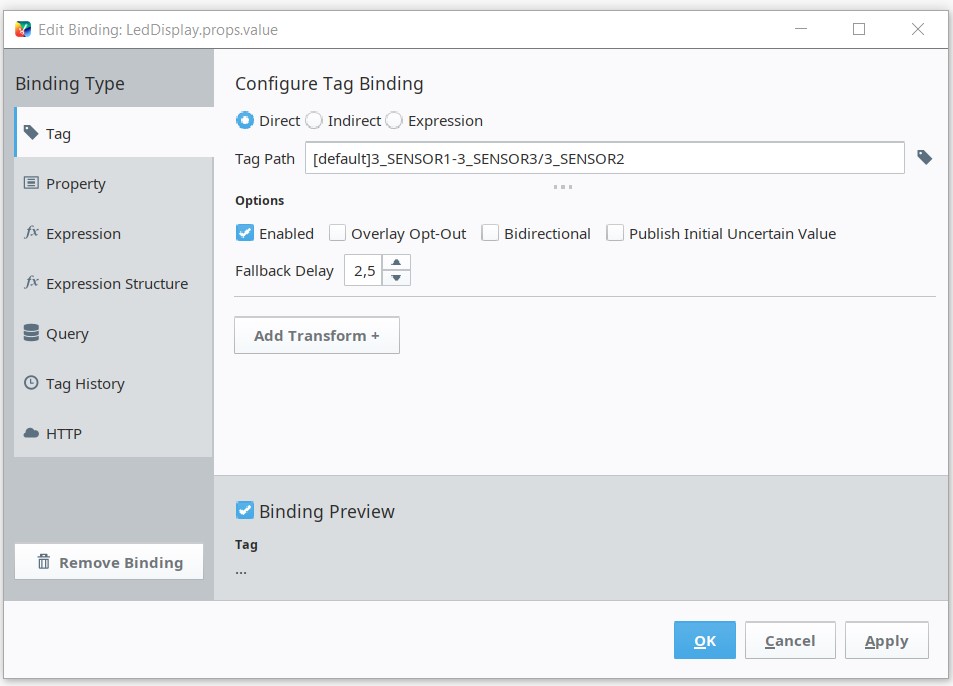Click the cloud icon beside HTTP
Viewport: 953px width, 686px height.
(x=31, y=433)
